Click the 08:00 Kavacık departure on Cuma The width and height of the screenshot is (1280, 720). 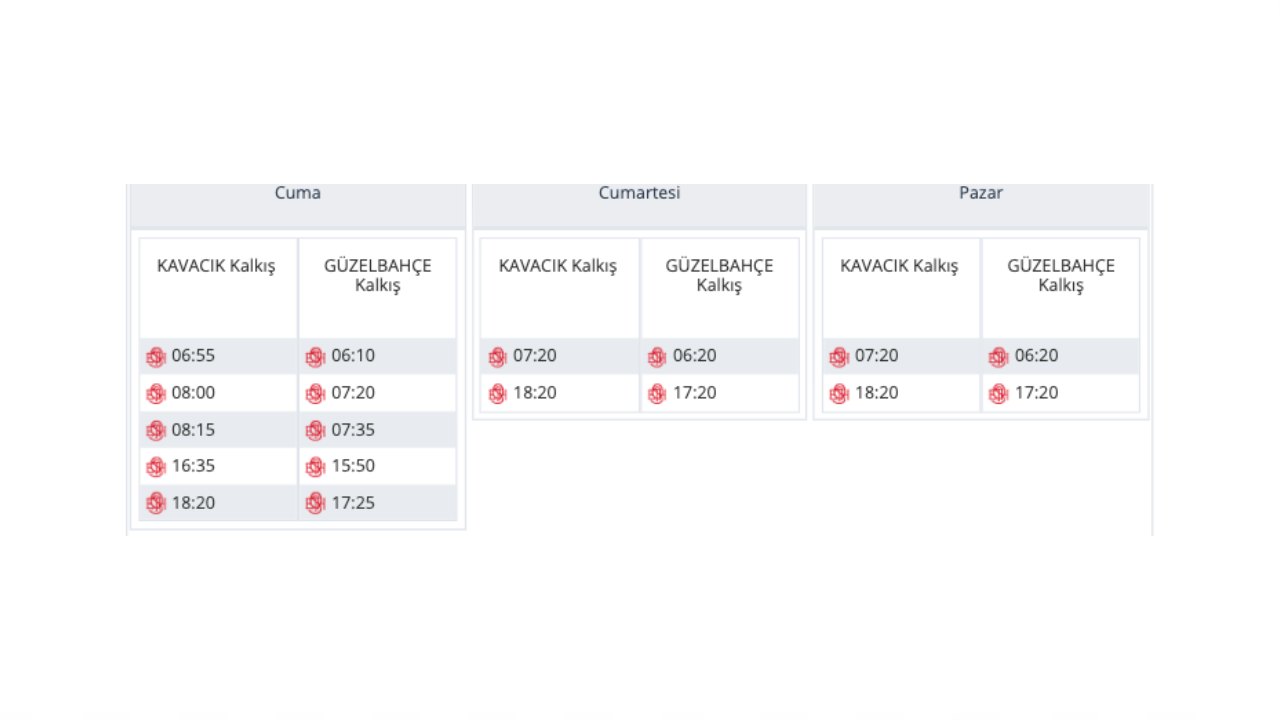193,393
